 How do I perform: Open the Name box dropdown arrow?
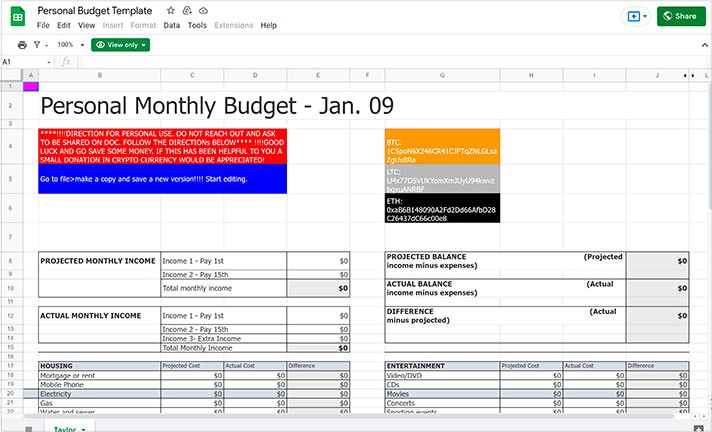click(x=49, y=62)
